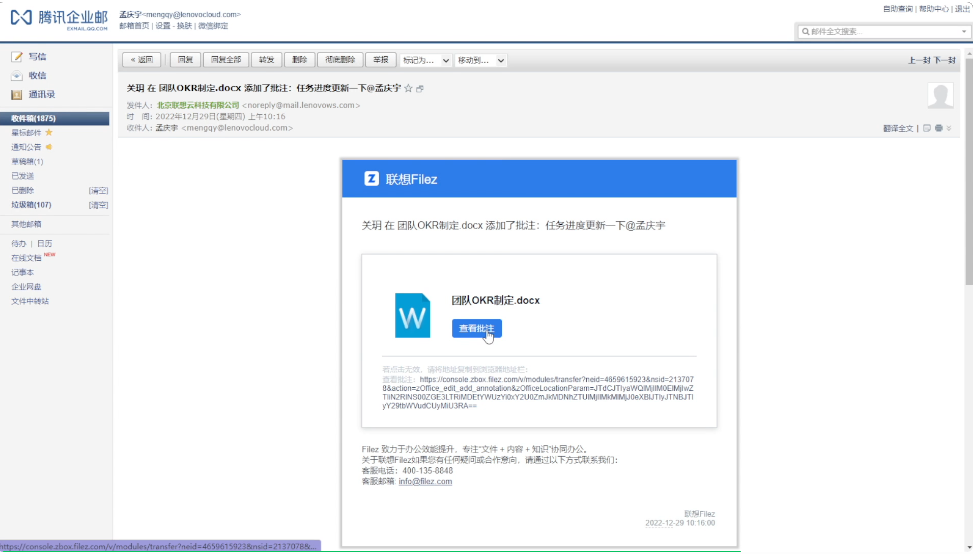The image size is (977, 554).
Task: Click the 彻底删除 permanent delete button
Action: coord(341,60)
